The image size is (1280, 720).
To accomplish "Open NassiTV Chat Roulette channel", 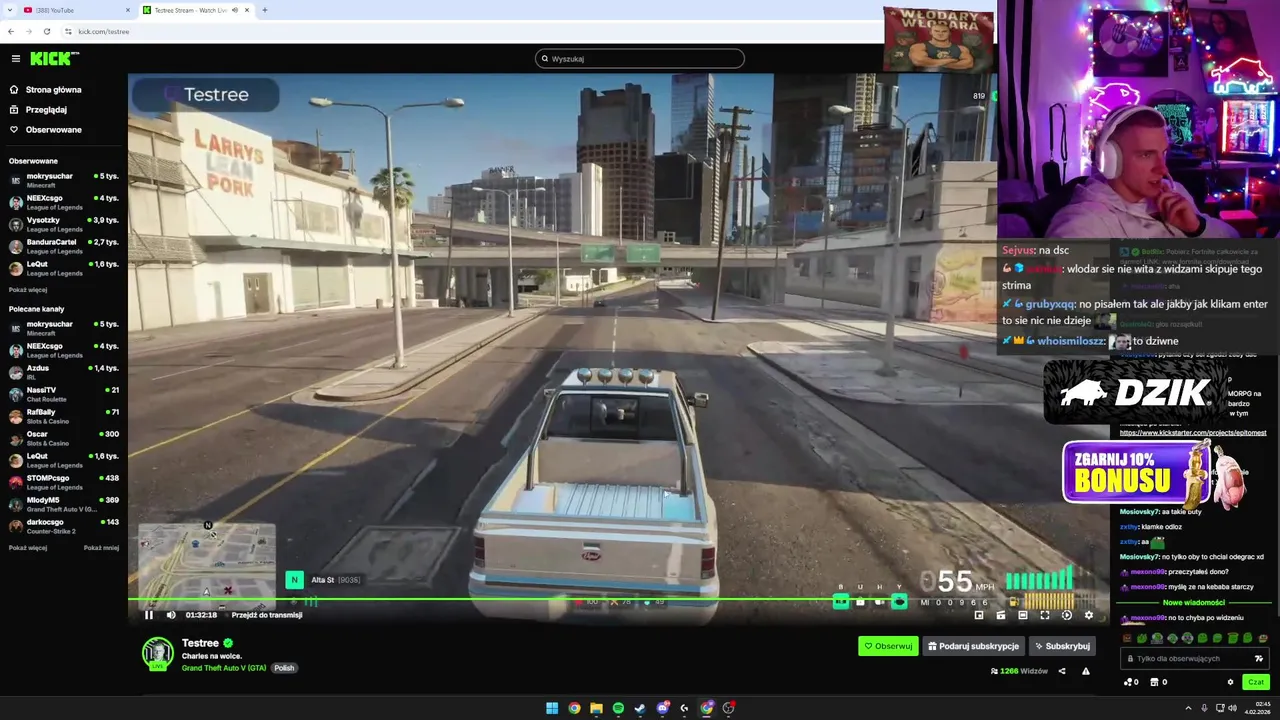I will [x=64, y=394].
